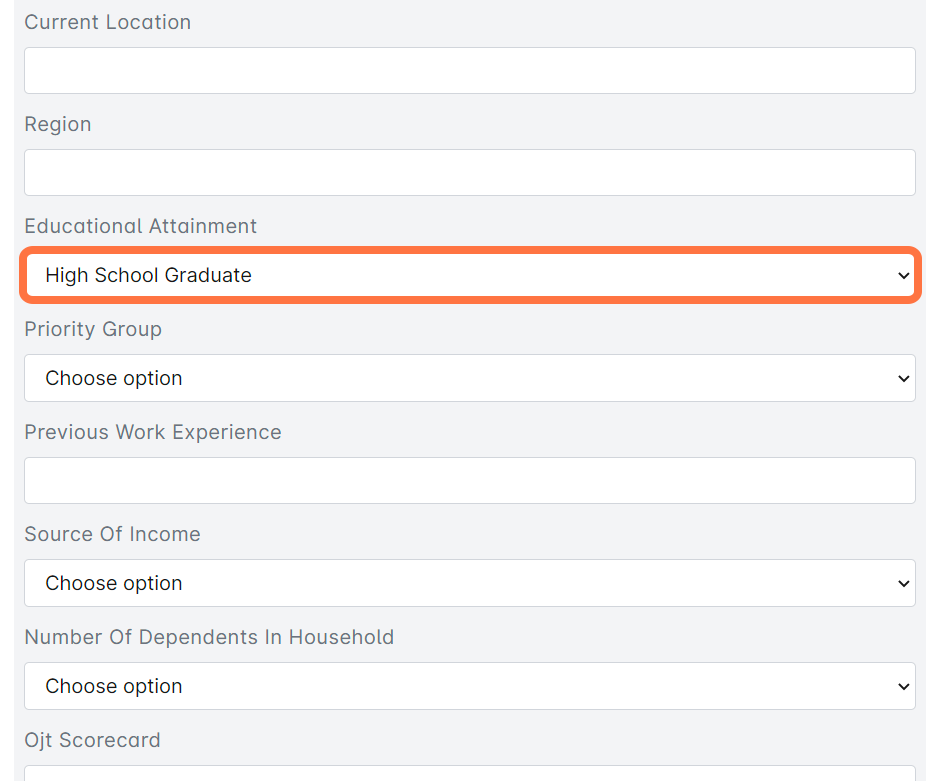Click the Number Of Dependents chevron arrow
Image resolution: width=933 pixels, height=781 pixels.
tap(903, 687)
